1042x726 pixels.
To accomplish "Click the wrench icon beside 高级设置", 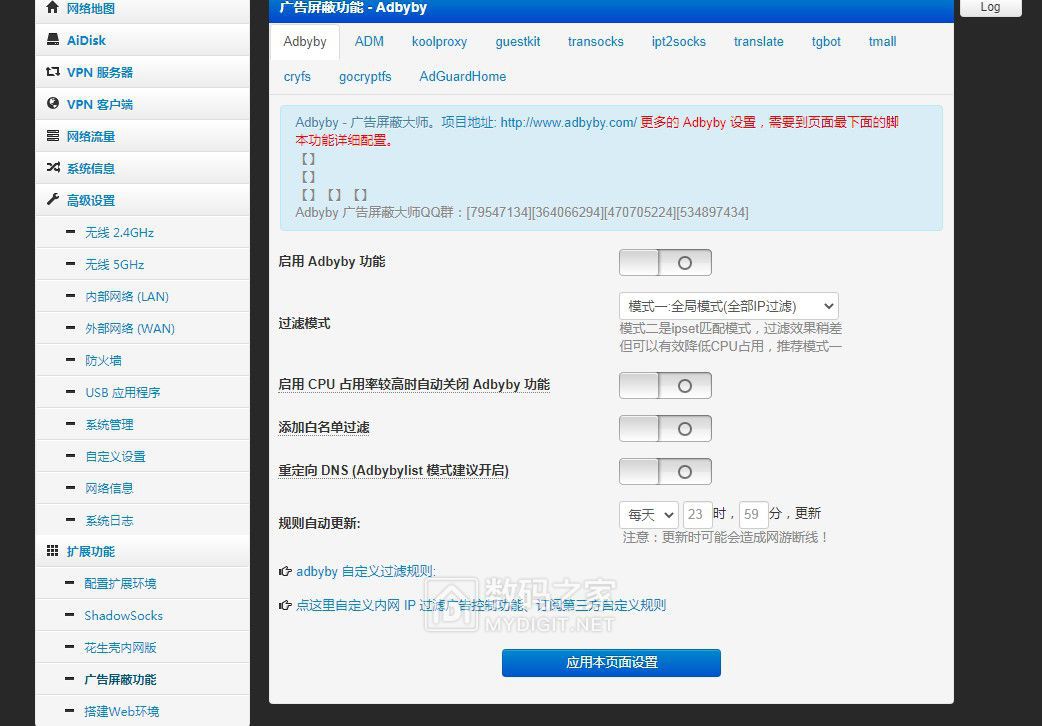I will point(52,199).
